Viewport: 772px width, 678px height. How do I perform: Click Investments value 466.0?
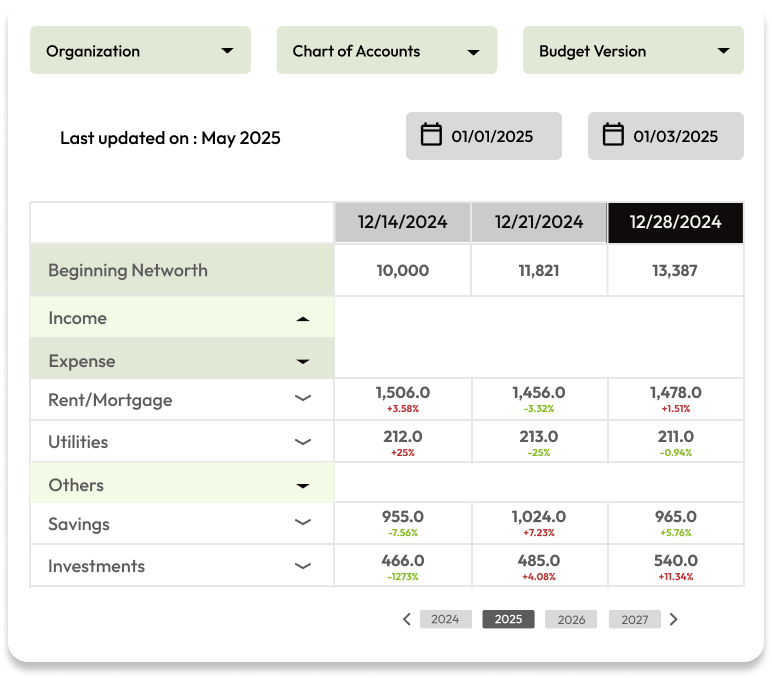point(403,560)
